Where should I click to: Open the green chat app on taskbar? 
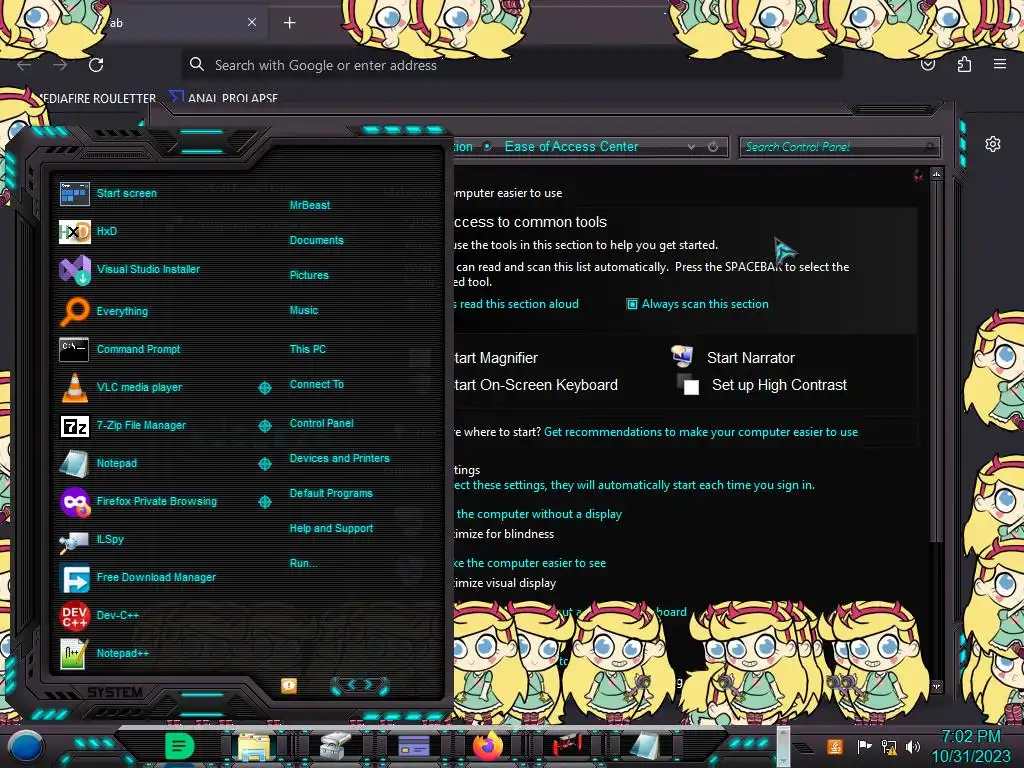(x=179, y=746)
